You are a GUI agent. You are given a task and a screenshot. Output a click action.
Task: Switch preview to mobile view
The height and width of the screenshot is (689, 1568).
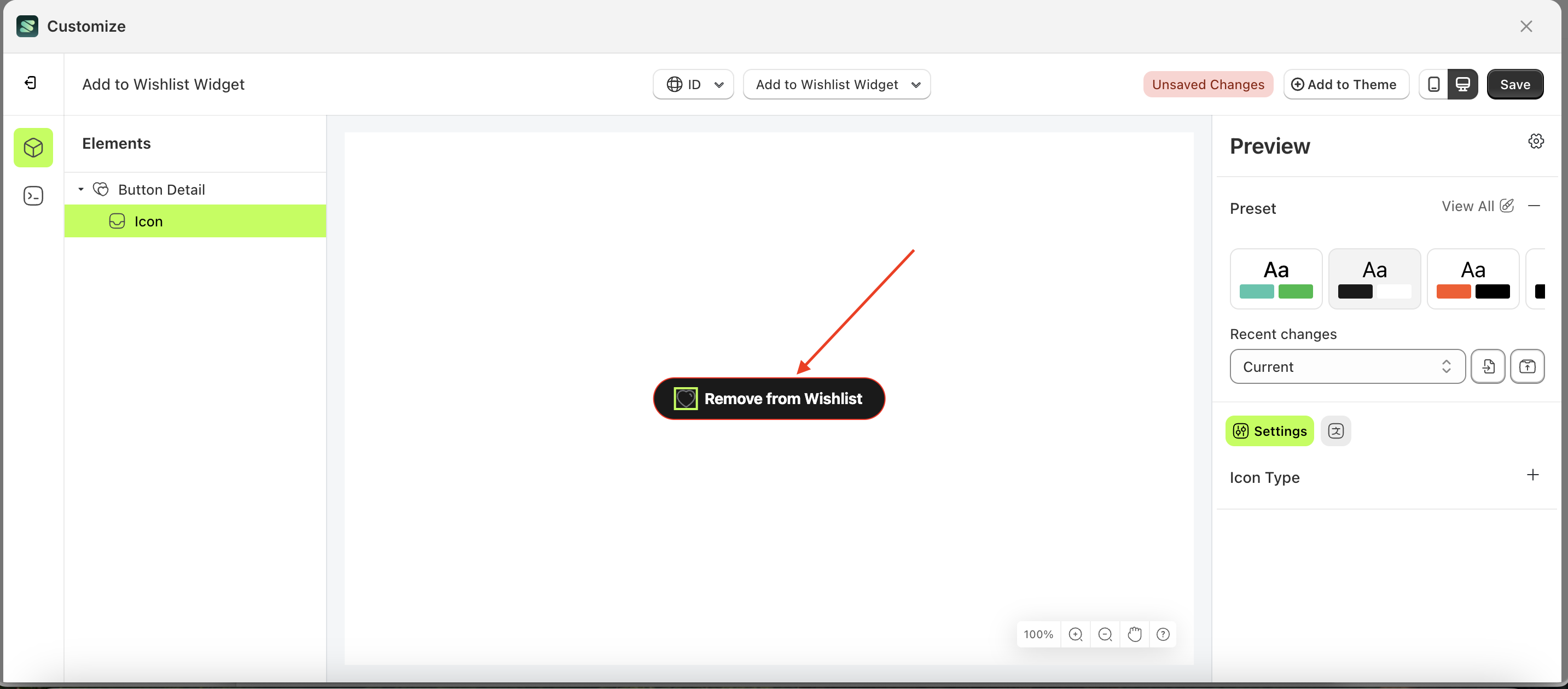(x=1435, y=84)
